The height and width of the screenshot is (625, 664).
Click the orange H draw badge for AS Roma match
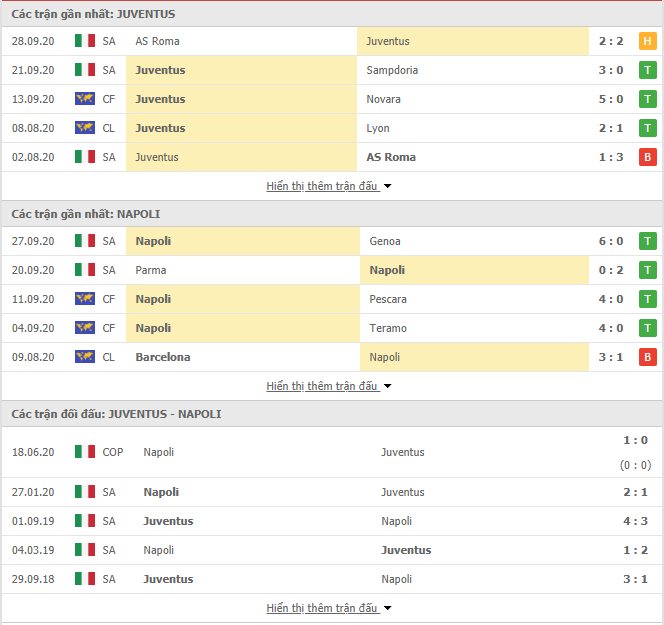coord(647,41)
